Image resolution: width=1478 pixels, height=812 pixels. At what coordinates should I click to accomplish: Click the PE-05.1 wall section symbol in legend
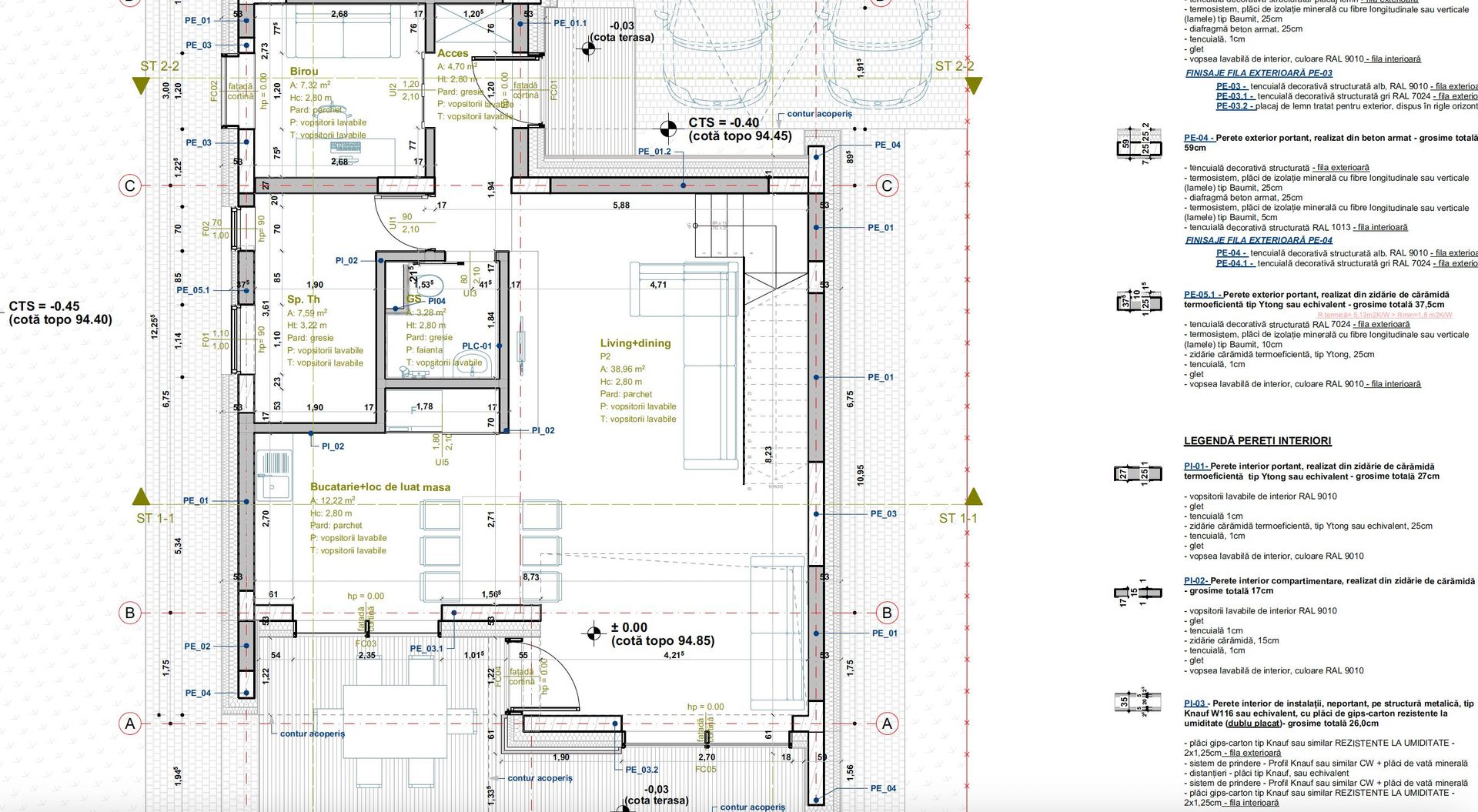(1138, 302)
